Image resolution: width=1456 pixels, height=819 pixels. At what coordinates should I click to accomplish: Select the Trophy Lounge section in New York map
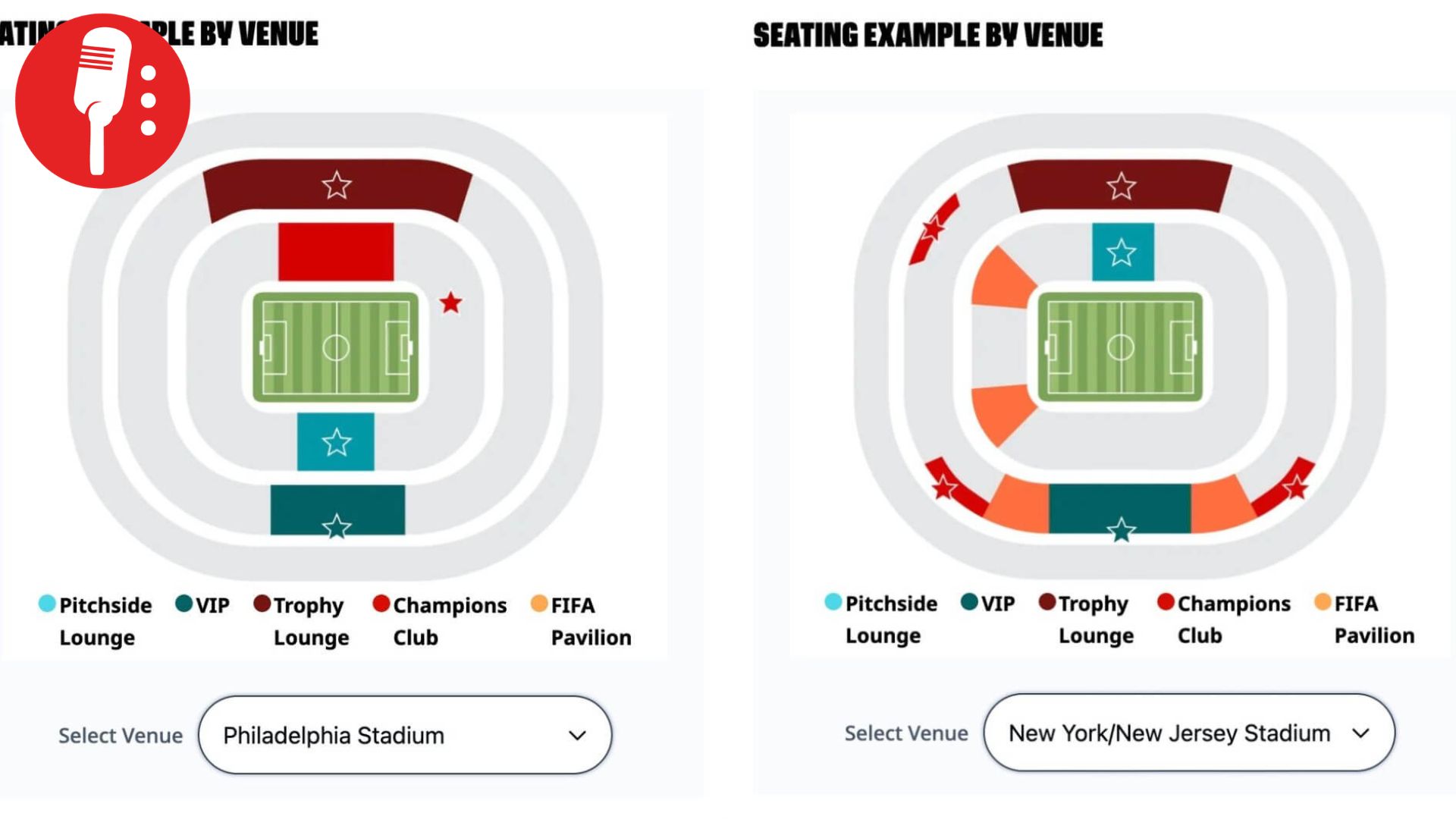tap(1120, 186)
